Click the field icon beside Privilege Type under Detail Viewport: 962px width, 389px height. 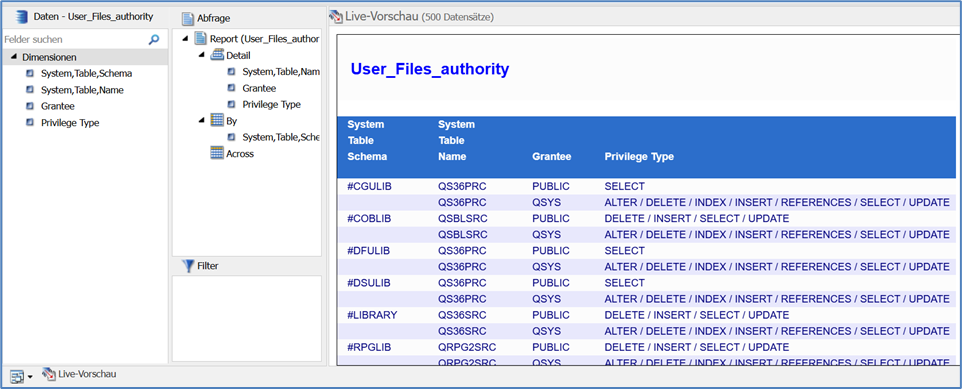[x=231, y=104]
